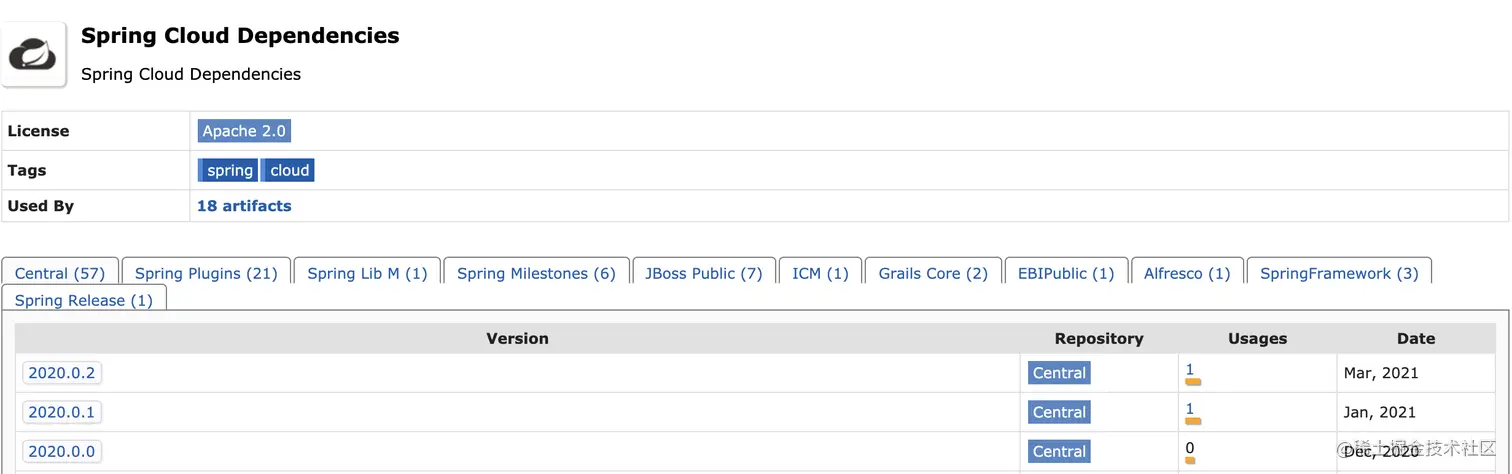Select the cloud tag
This screenshot has height=474, width=1512.
click(x=289, y=170)
